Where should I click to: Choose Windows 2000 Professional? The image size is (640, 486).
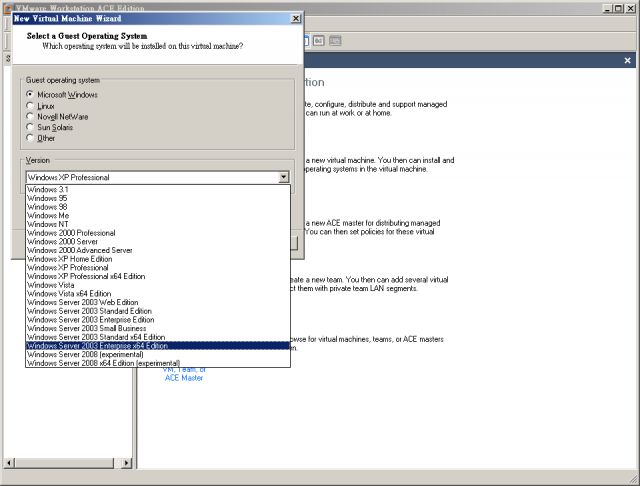(x=158, y=233)
